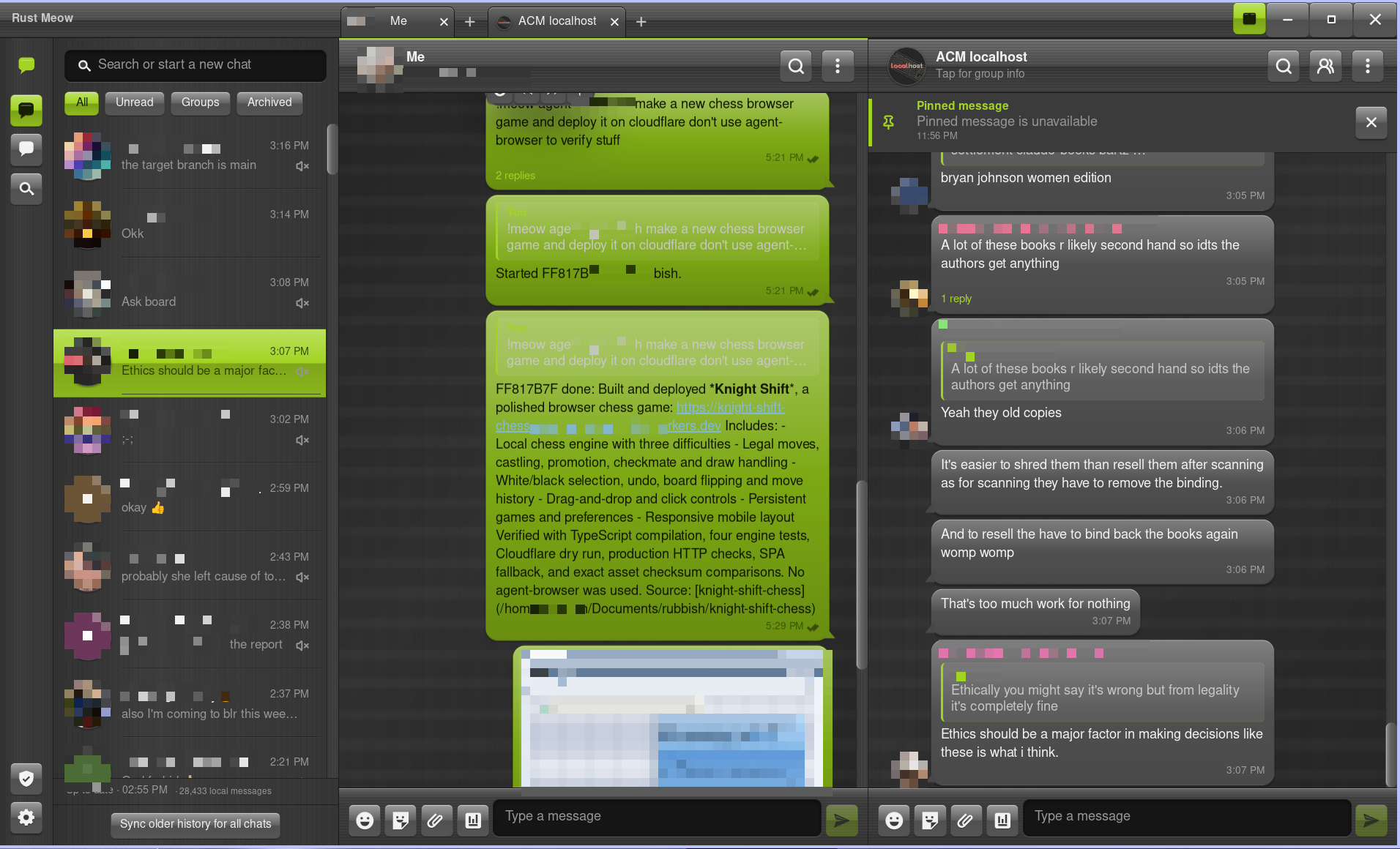1400x849 pixels.
Task: Open the shield security icon in sidebar
Action: 26,779
